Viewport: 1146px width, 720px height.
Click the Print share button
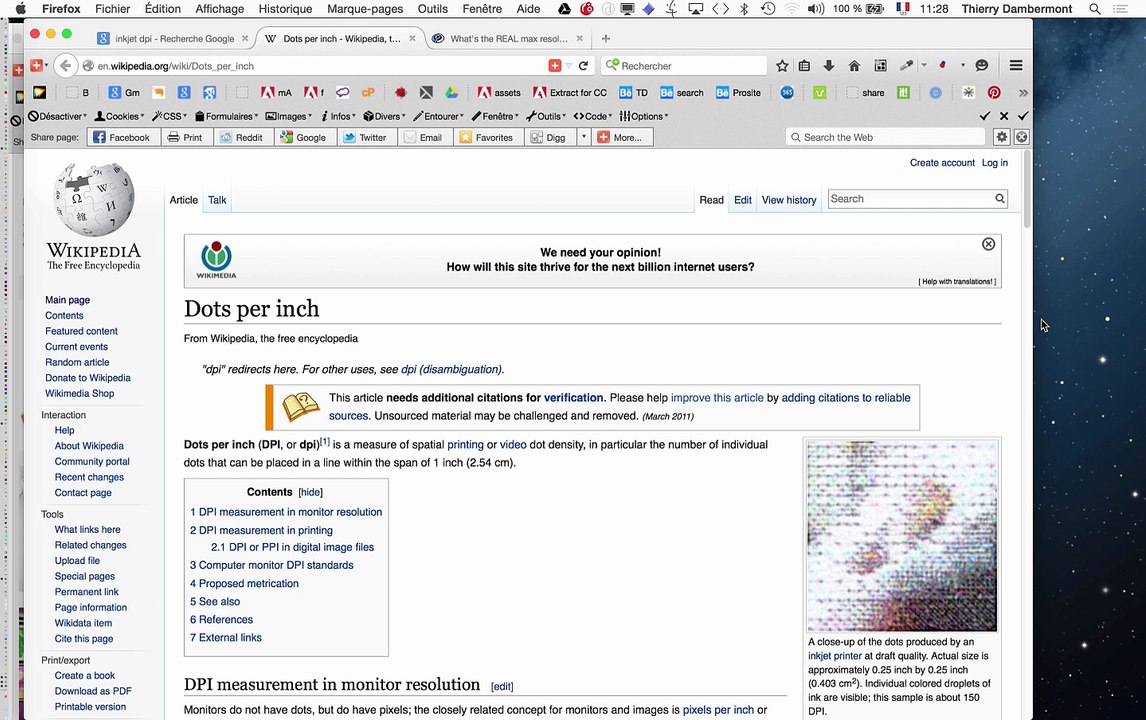point(186,137)
